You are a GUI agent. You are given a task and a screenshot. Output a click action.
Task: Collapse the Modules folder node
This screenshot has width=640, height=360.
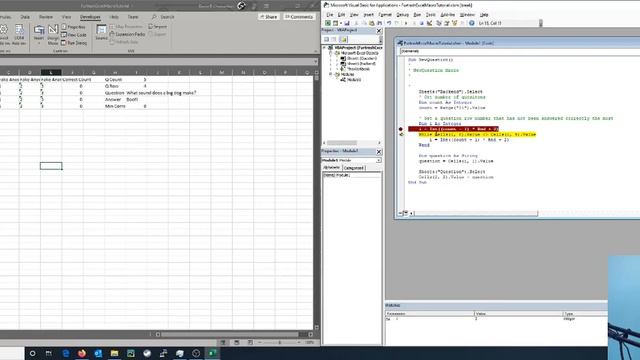331,74
